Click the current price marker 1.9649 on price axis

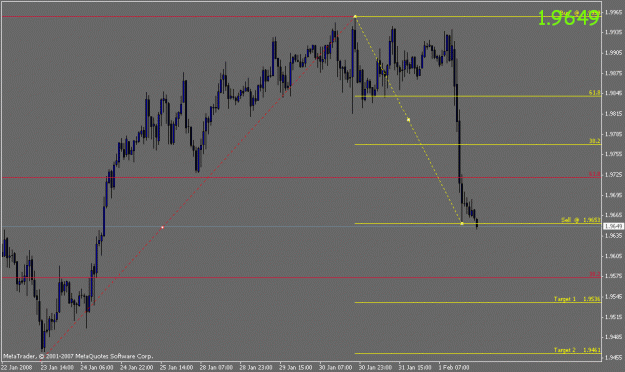point(613,226)
